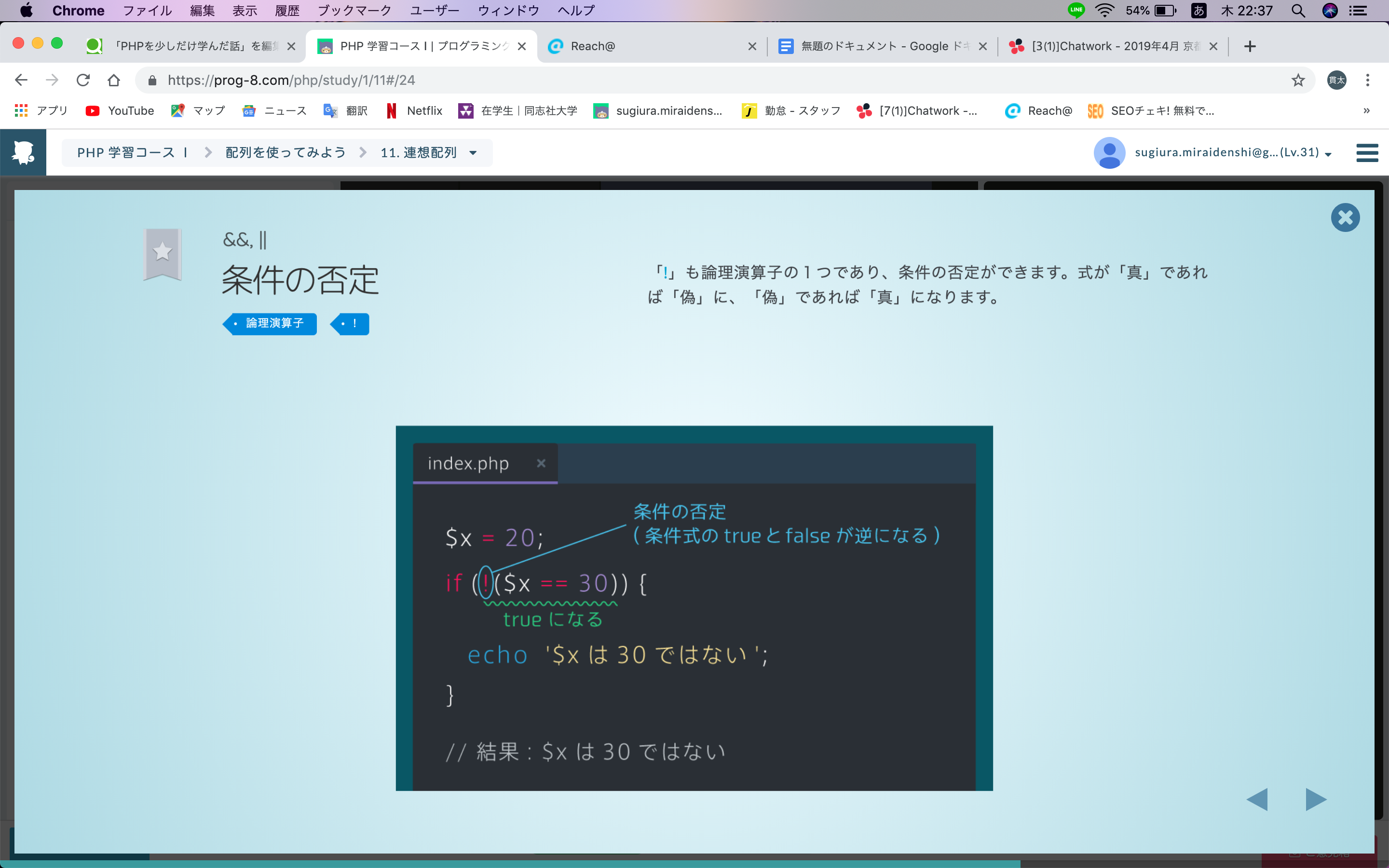Click the 論理演算子 tag
1389x868 pixels.
(x=270, y=324)
